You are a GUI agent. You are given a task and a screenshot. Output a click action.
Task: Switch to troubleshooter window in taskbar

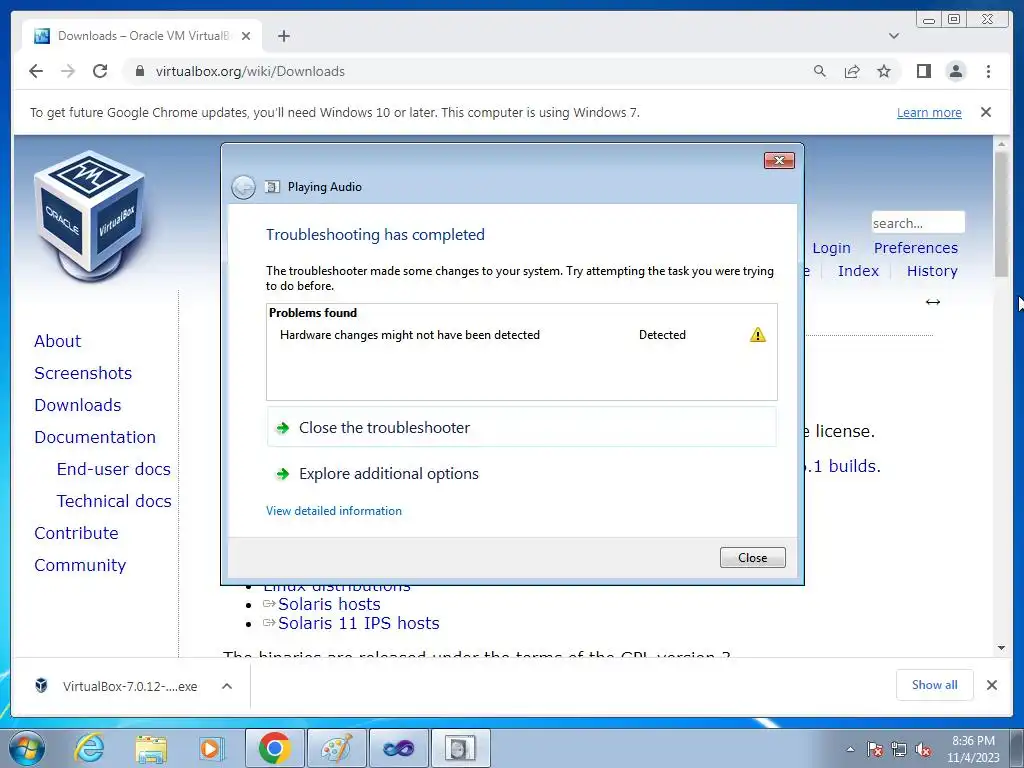pos(460,748)
